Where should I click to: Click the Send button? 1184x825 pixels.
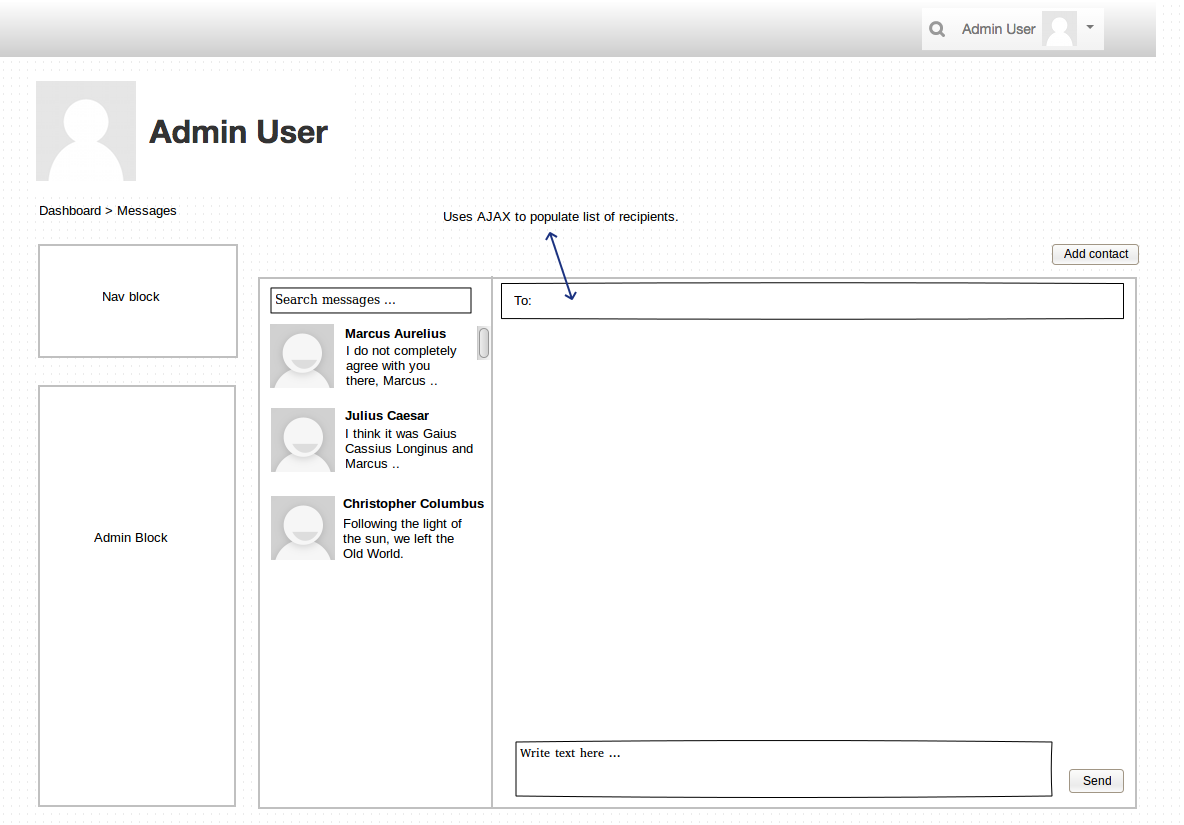click(x=1096, y=780)
